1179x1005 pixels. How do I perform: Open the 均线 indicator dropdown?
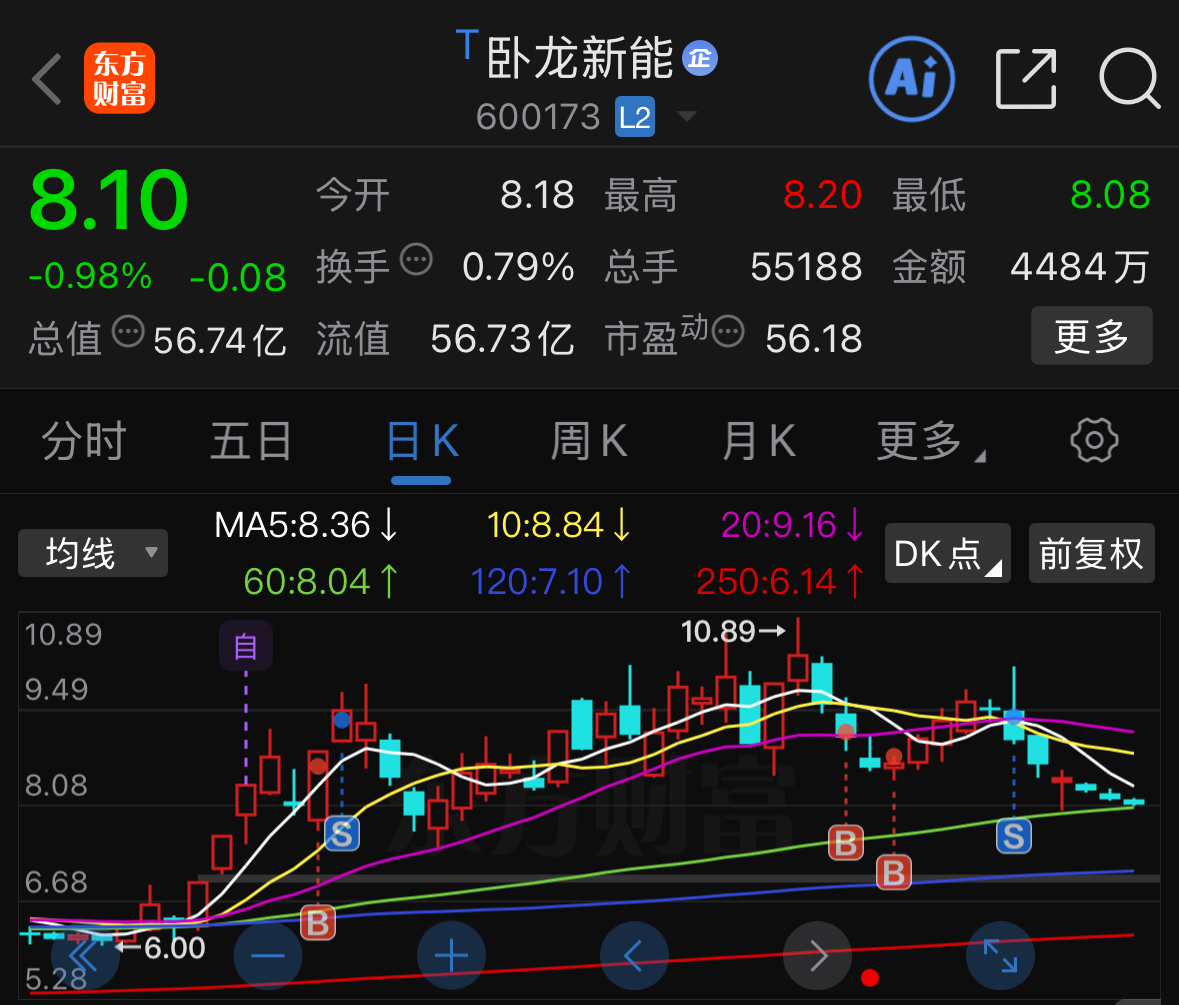point(92,553)
